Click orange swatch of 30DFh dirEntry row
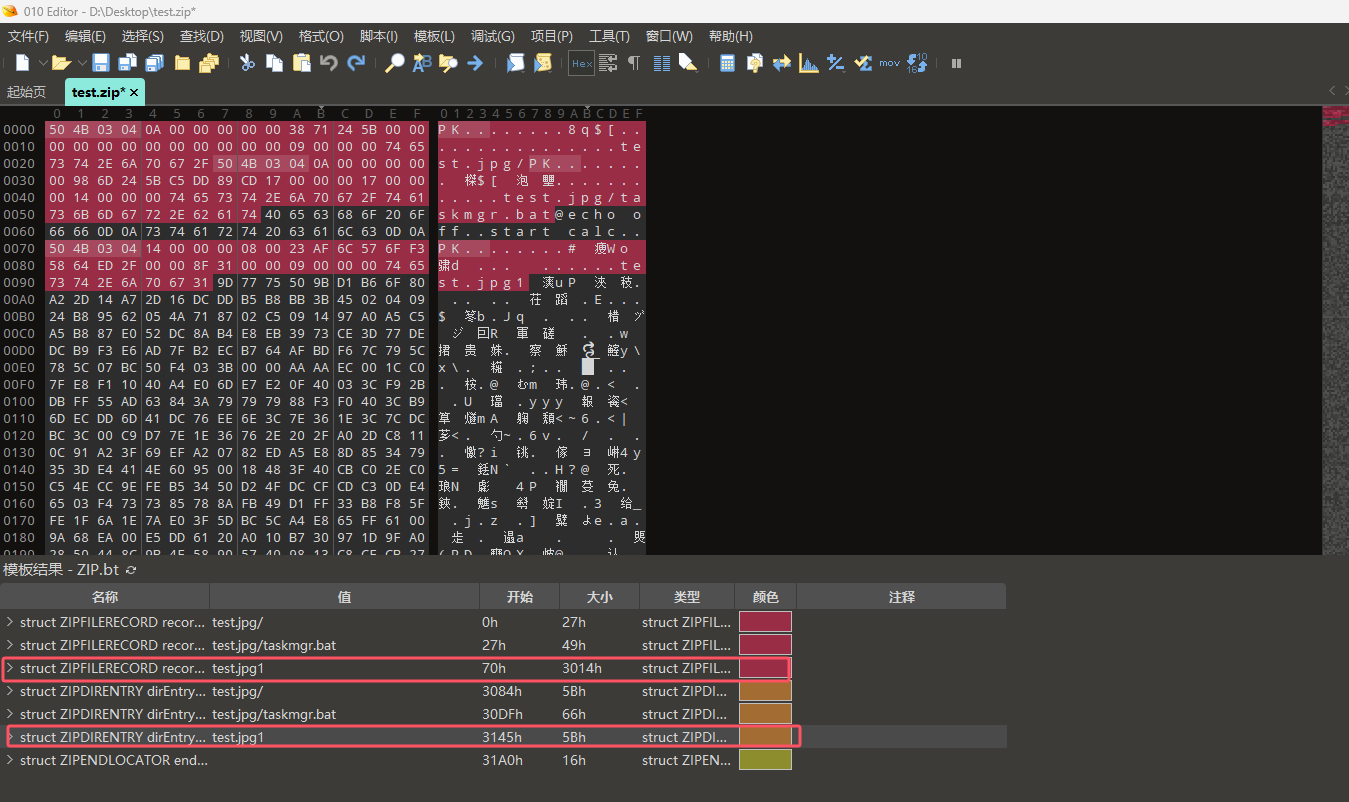1349x802 pixels. coord(765,714)
